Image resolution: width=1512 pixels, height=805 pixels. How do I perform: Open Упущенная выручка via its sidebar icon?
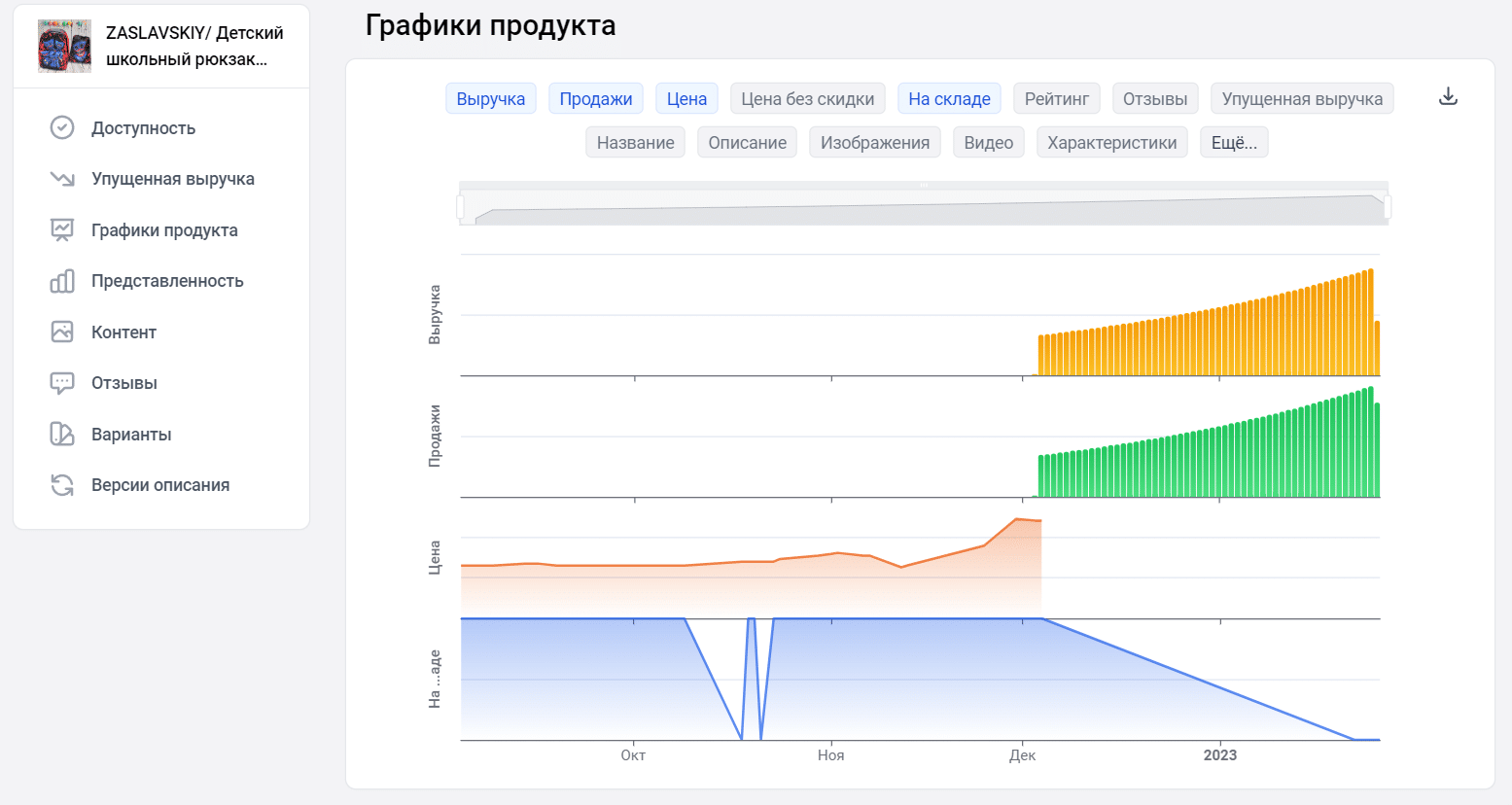[60, 179]
